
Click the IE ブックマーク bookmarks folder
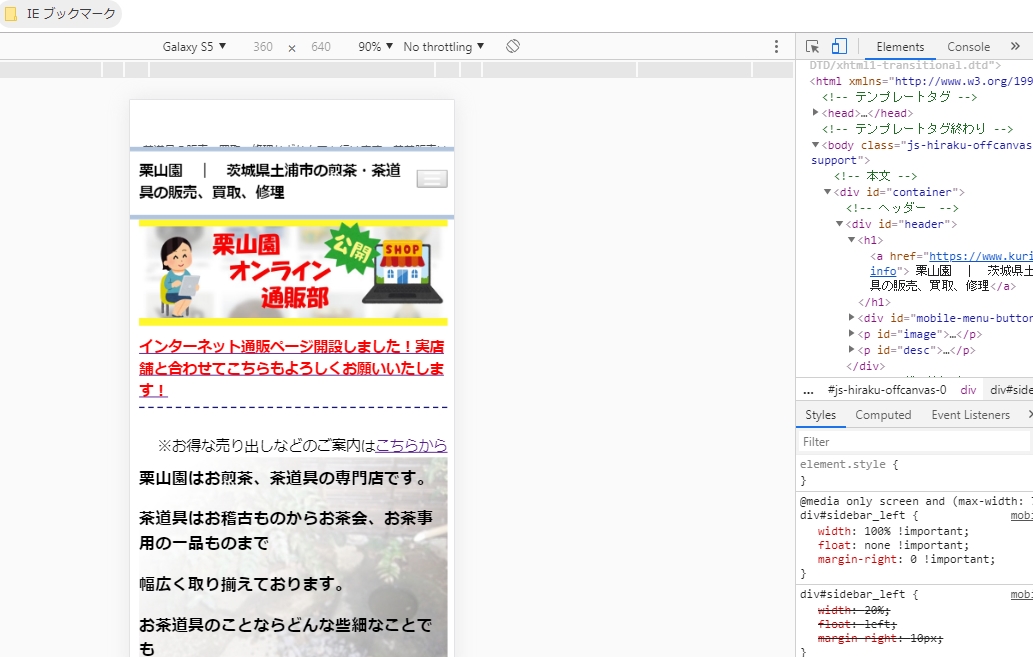click(61, 14)
